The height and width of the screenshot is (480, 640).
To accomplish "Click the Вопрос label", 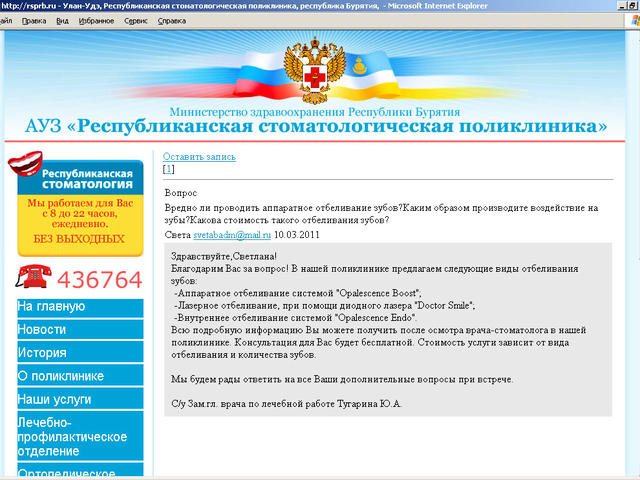I will tap(181, 193).
